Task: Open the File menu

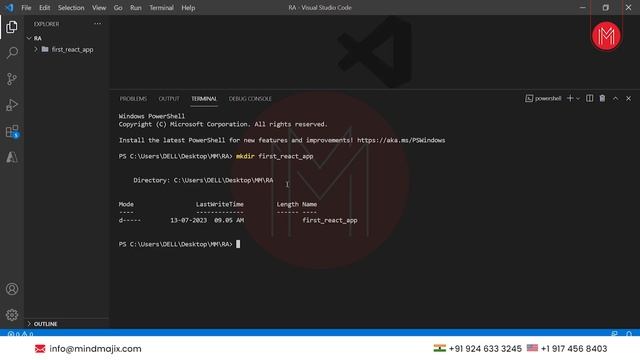Action: pos(26,8)
